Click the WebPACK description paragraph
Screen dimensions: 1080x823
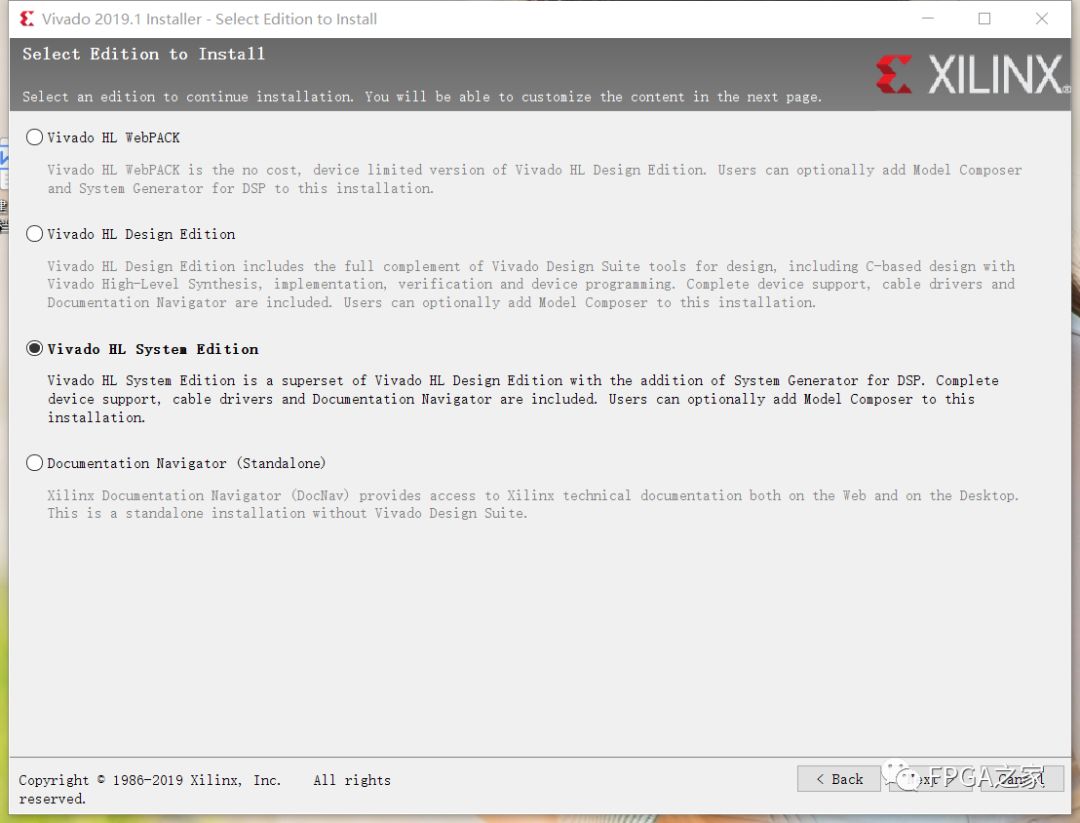534,179
